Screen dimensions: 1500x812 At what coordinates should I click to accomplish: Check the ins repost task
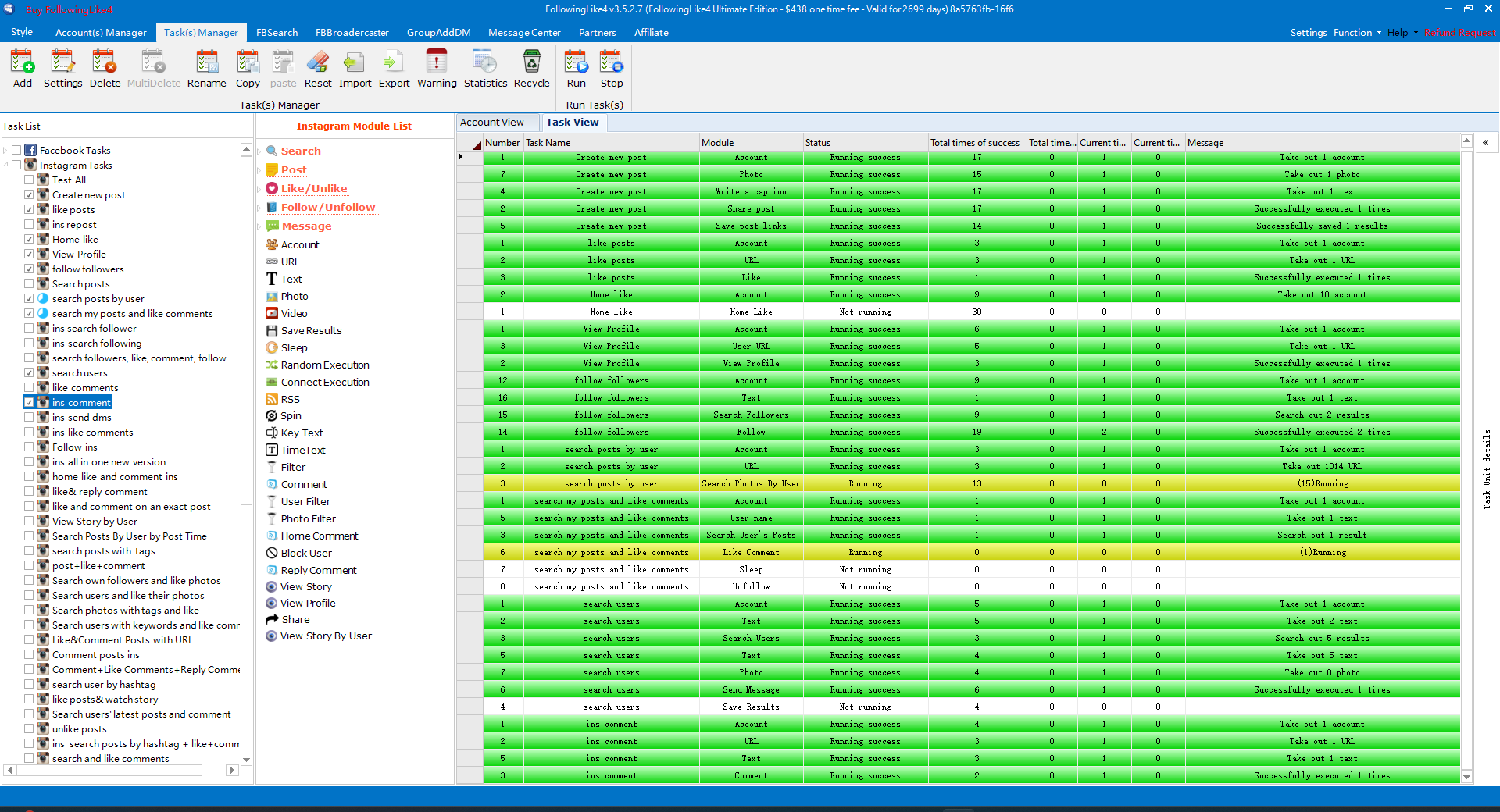(x=29, y=224)
